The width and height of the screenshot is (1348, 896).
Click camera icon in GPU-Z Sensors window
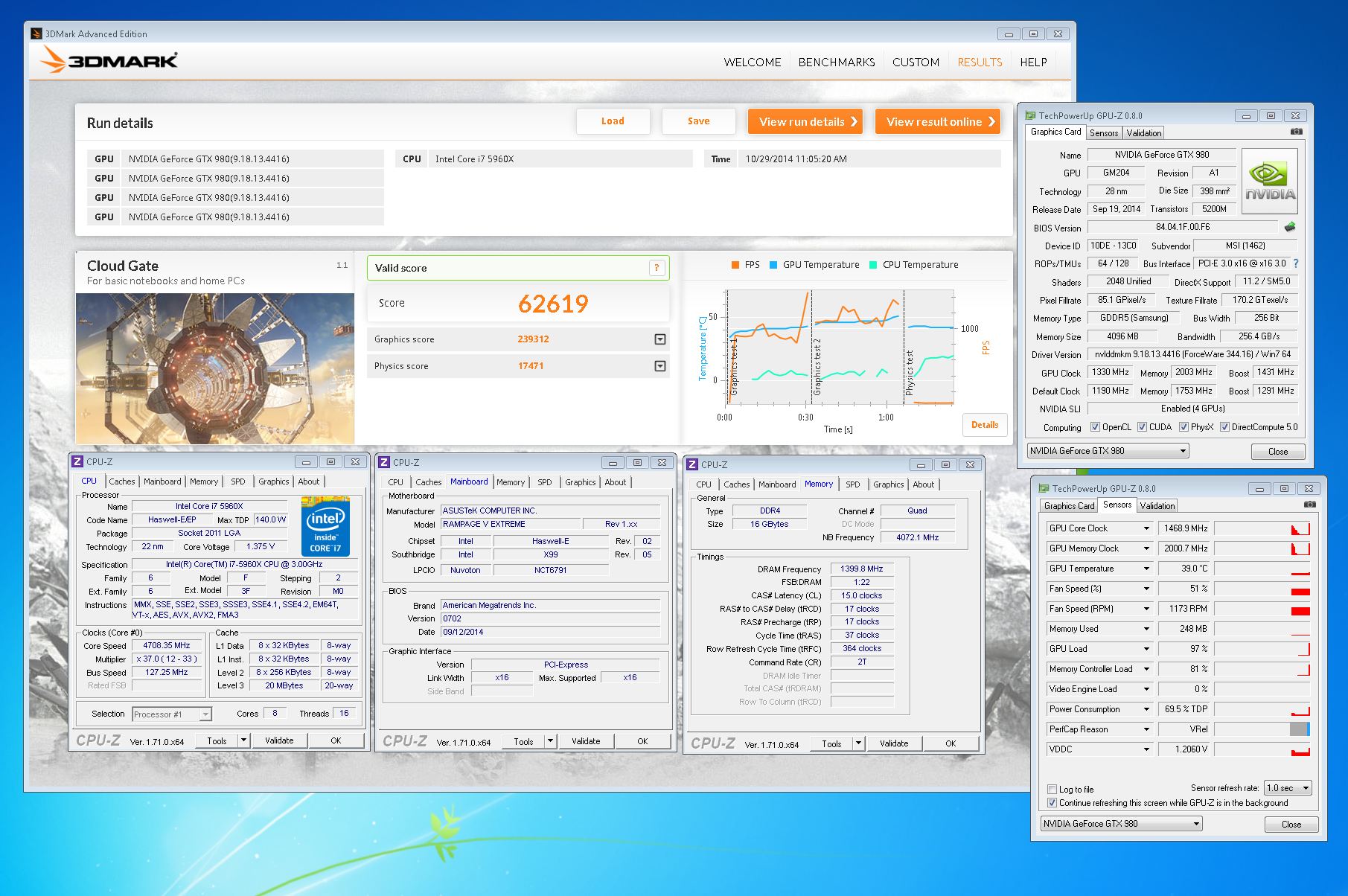pyautogui.click(x=1309, y=505)
